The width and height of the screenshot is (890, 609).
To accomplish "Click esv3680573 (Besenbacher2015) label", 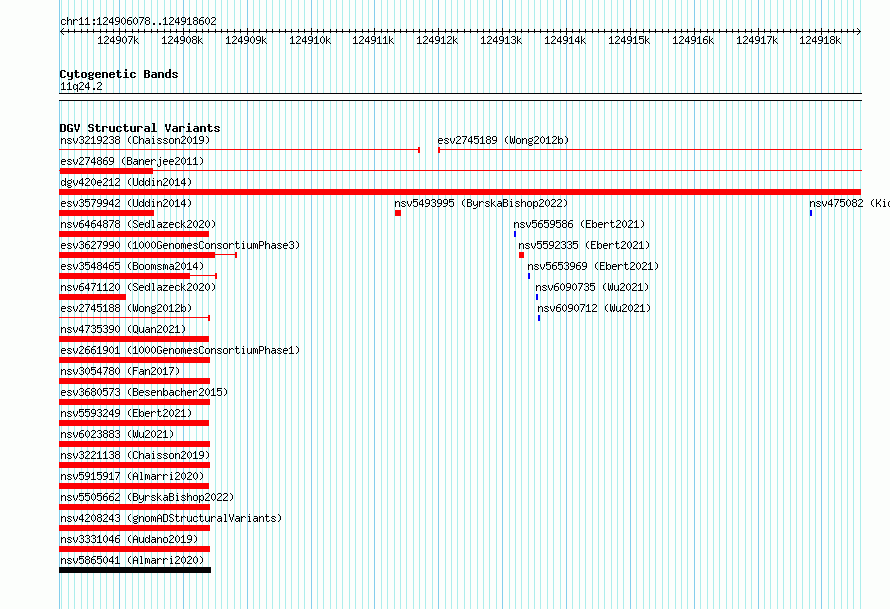I will (x=144, y=392).
